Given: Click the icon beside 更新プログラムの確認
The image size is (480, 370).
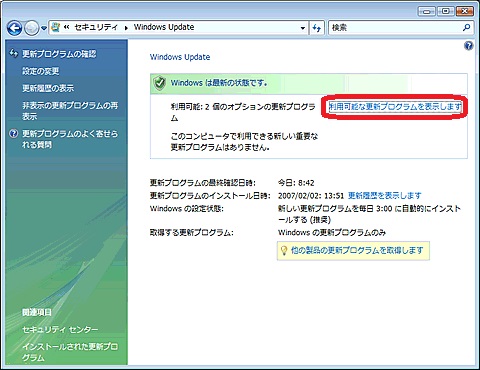Looking at the screenshot, I should 13,53.
